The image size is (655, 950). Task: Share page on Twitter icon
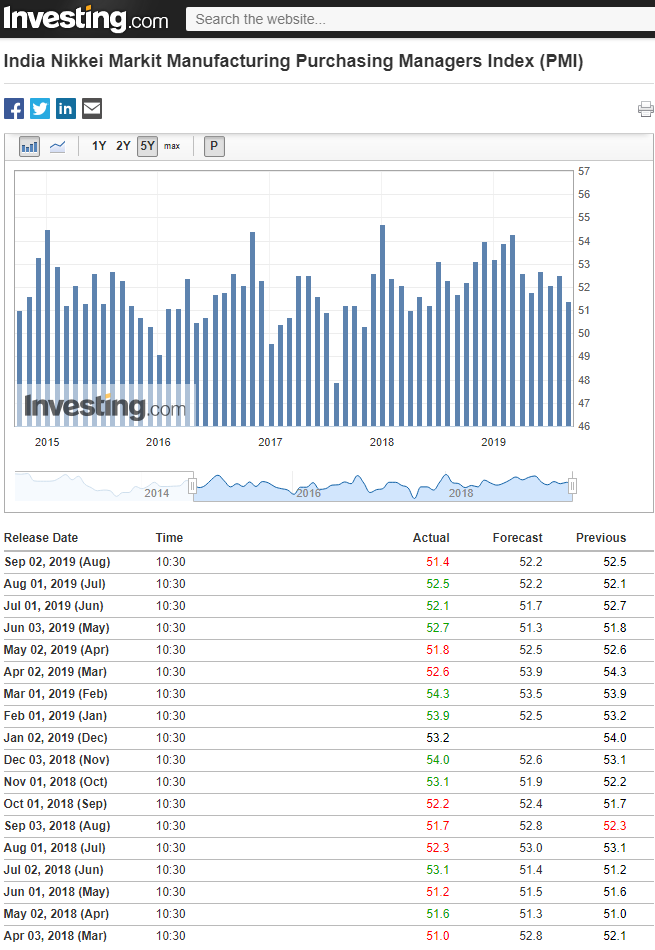pyautogui.click(x=40, y=108)
